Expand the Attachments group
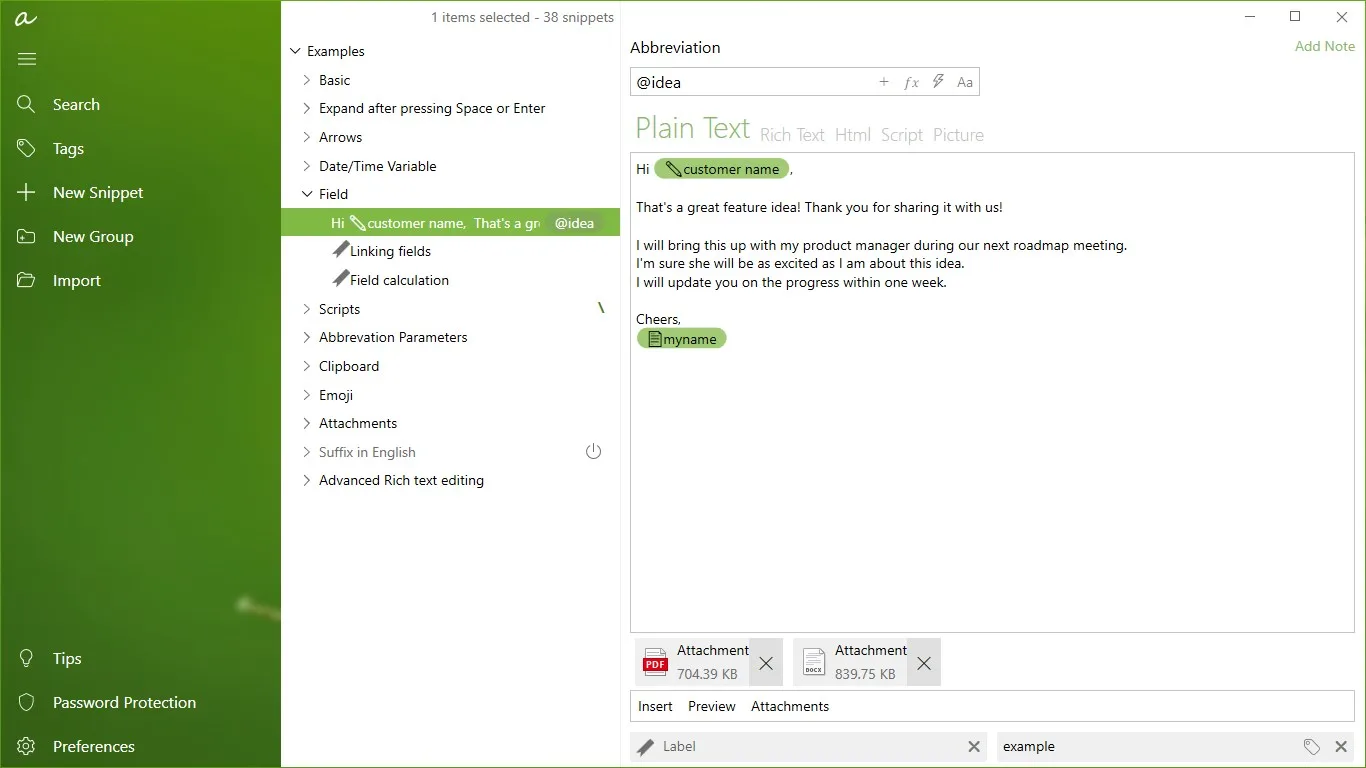This screenshot has height=768, width=1366. point(307,423)
